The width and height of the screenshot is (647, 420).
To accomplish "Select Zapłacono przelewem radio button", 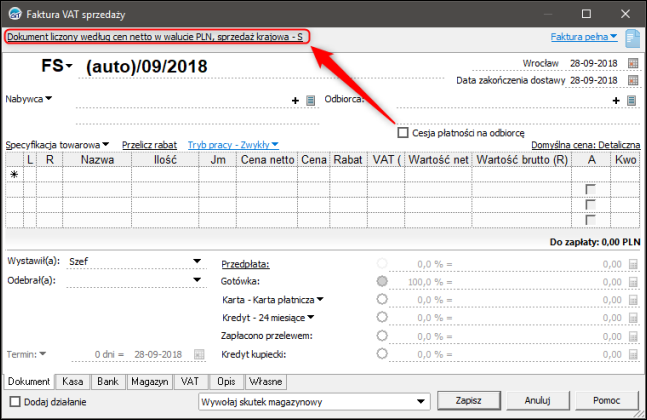I will point(382,335).
